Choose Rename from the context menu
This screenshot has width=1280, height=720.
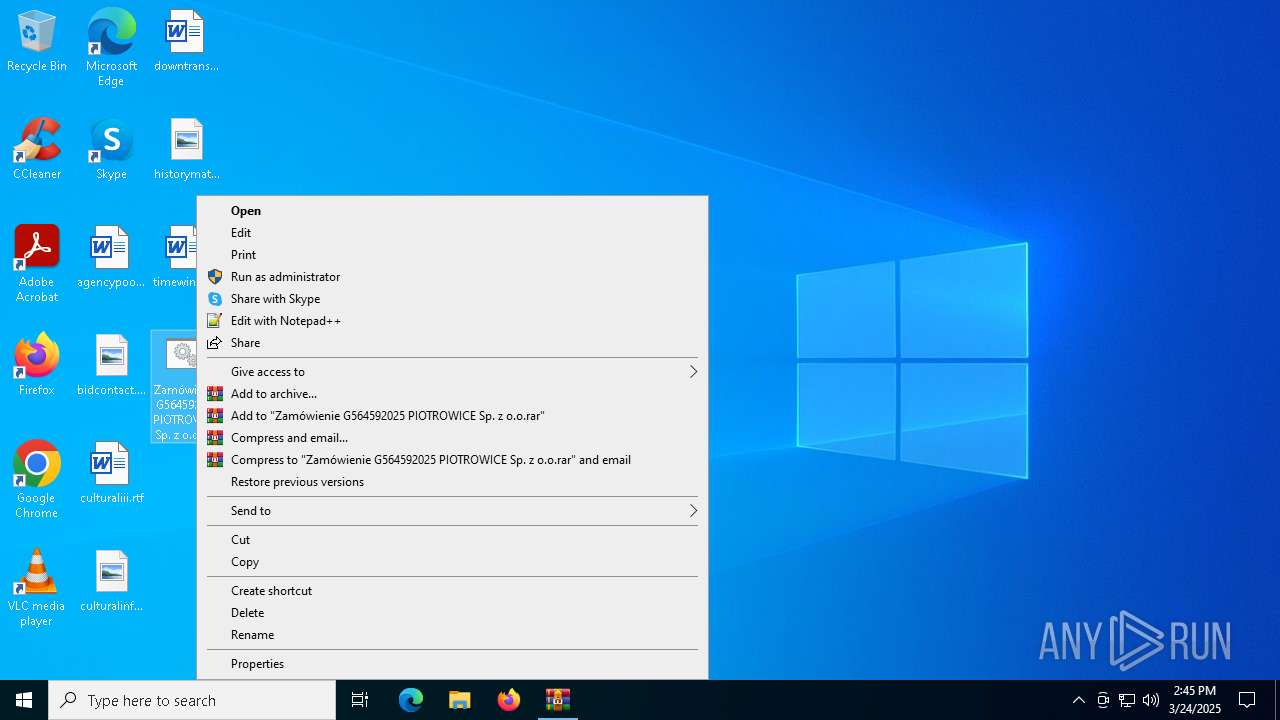(452, 635)
